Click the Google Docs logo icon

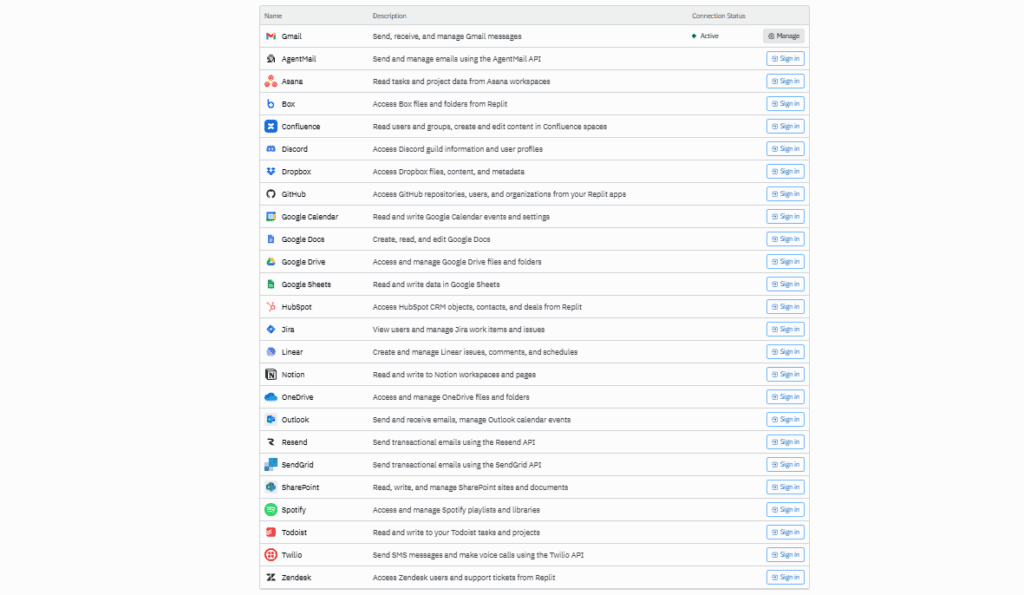click(x=270, y=239)
